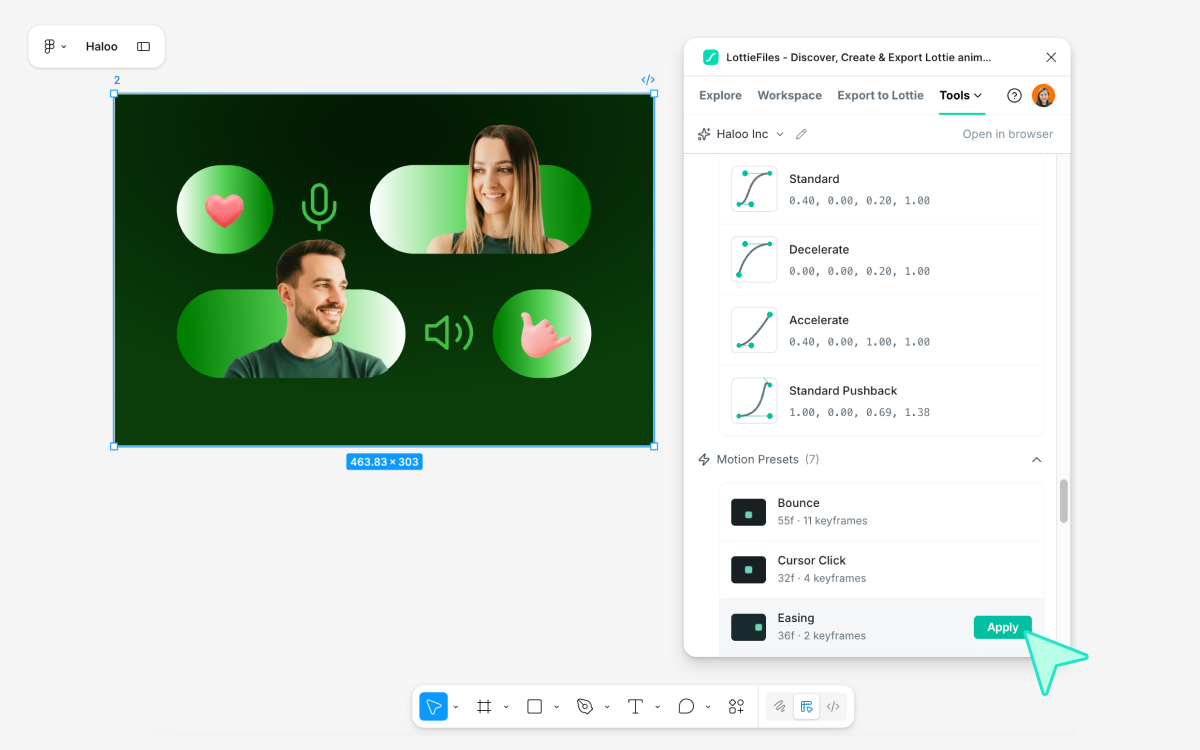Screen dimensions: 1200x750
Task: Toggle the sidebar panel icon next to Haloo
Action: click(143, 47)
